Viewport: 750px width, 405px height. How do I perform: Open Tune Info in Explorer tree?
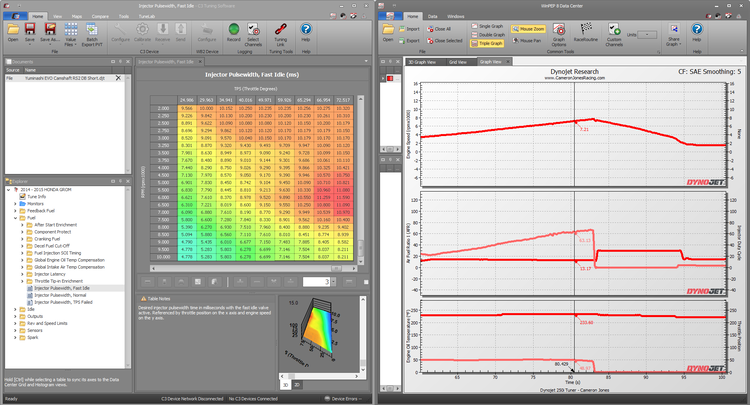click(36, 197)
